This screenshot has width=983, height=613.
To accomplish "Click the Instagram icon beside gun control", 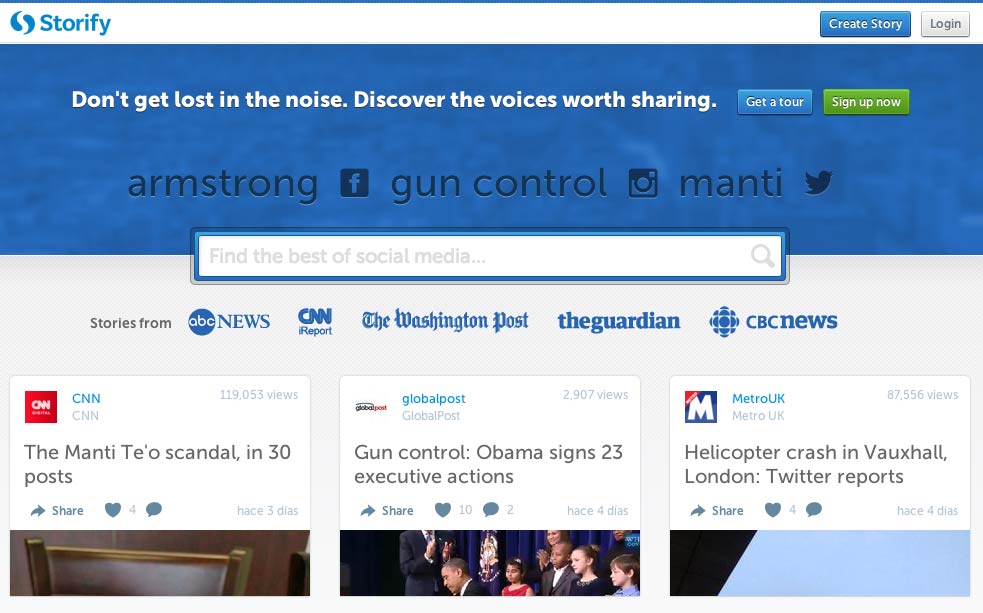I will 643,183.
